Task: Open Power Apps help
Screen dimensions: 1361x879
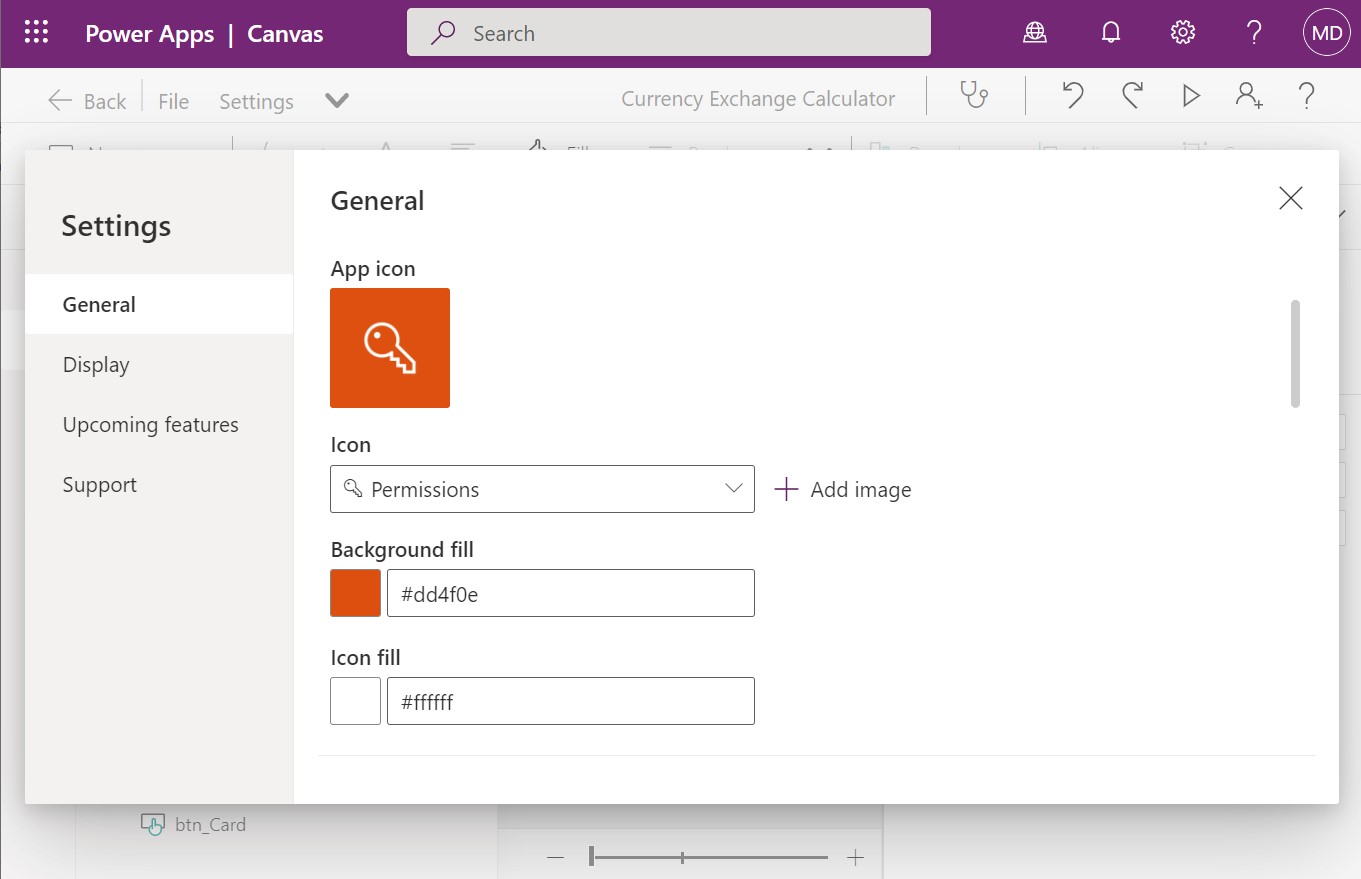Action: [1254, 32]
